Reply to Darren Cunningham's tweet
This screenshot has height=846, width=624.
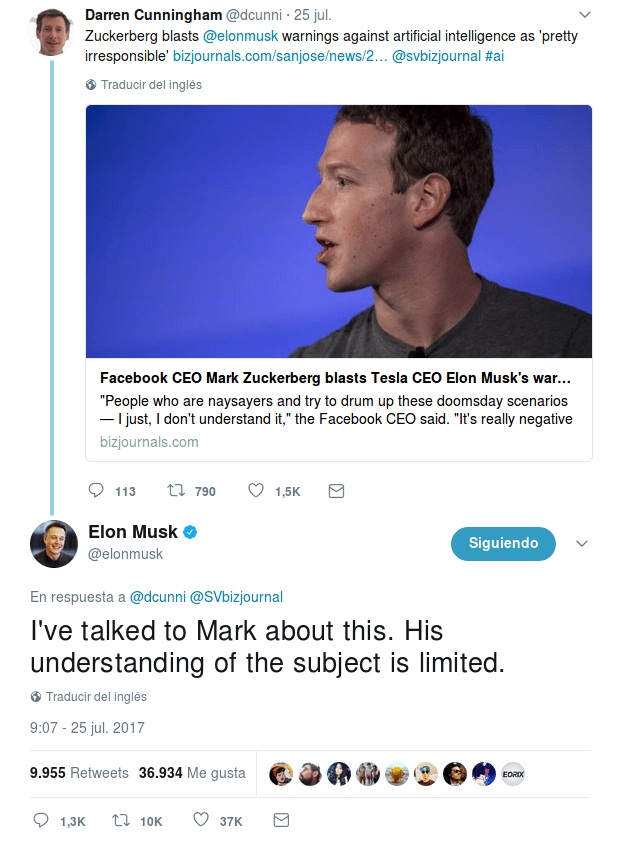pos(97,491)
